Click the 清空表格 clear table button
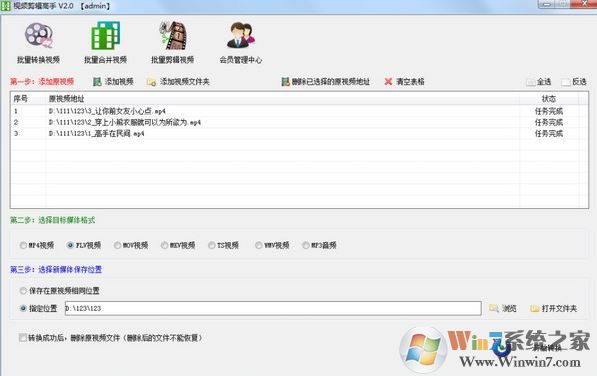 (x=404, y=81)
